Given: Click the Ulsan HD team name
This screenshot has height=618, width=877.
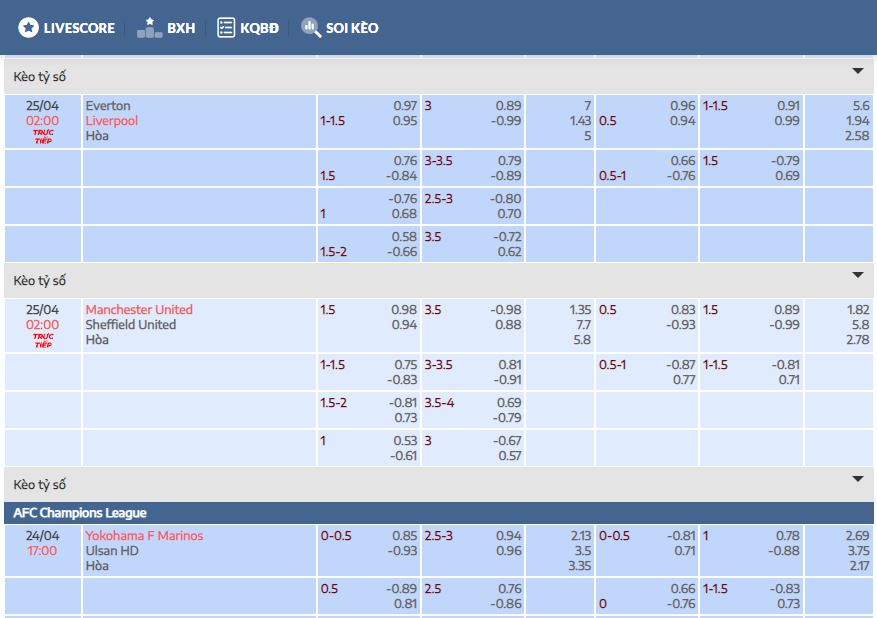Looking at the screenshot, I should click(112, 551).
